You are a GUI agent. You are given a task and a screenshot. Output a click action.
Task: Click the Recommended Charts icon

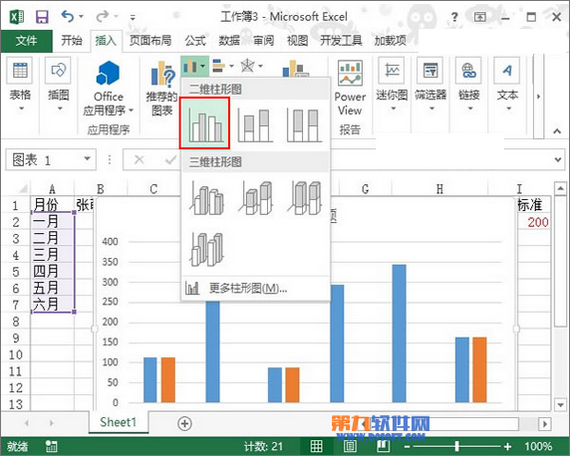[x=162, y=88]
